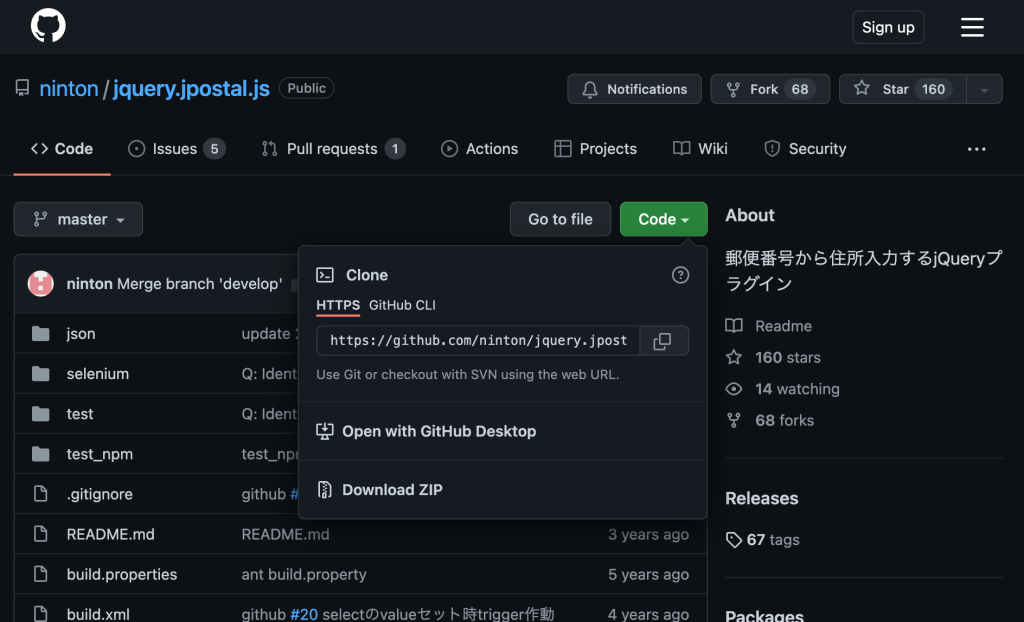This screenshot has height=622, width=1024.
Task: Open the build.properties file
Action: pos(122,574)
